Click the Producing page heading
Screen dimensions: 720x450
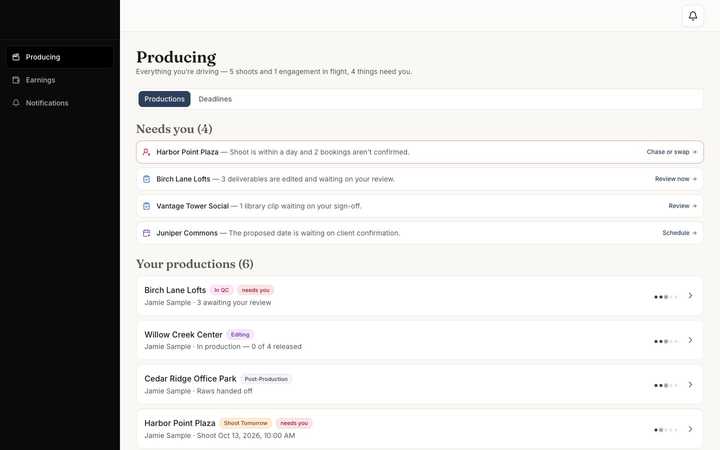point(176,57)
